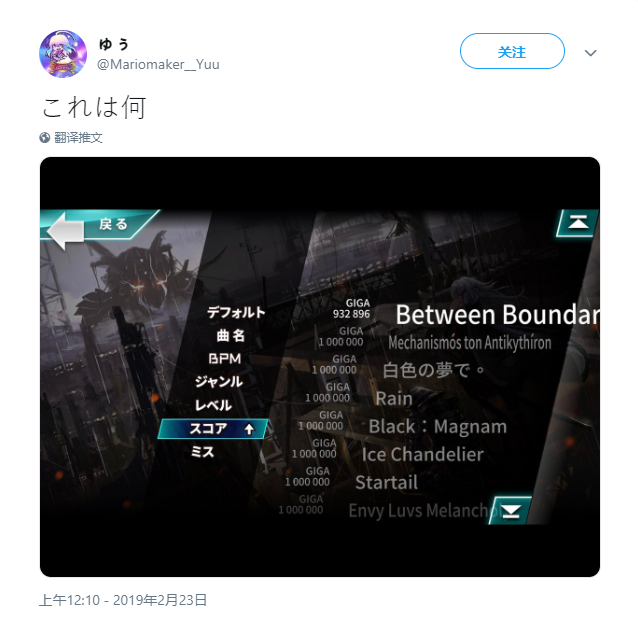
Task: Select the デフォルト sort option
Action: point(236,312)
